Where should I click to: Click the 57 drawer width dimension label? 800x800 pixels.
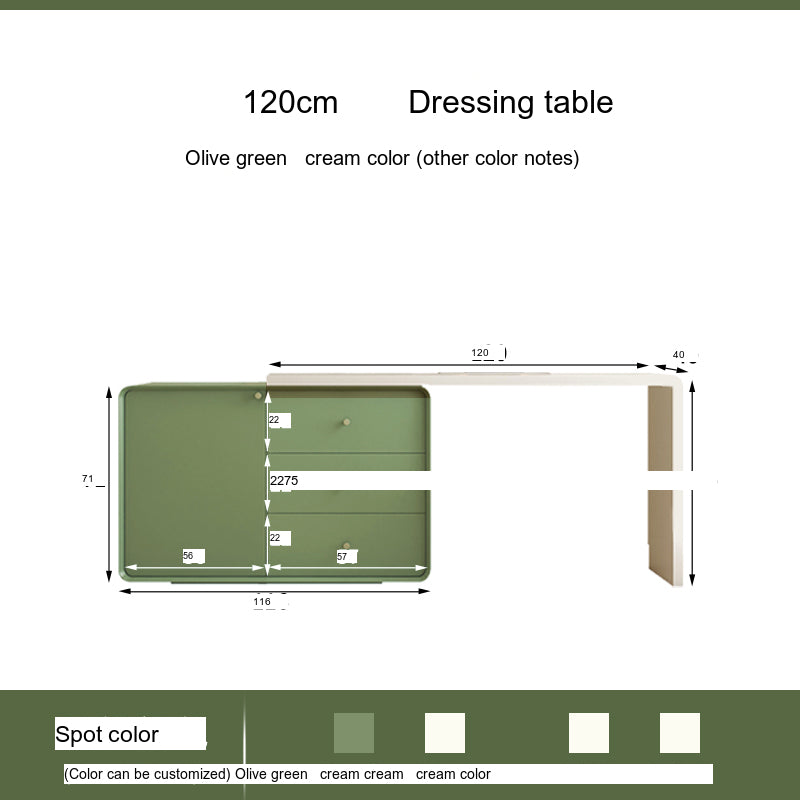[342, 556]
